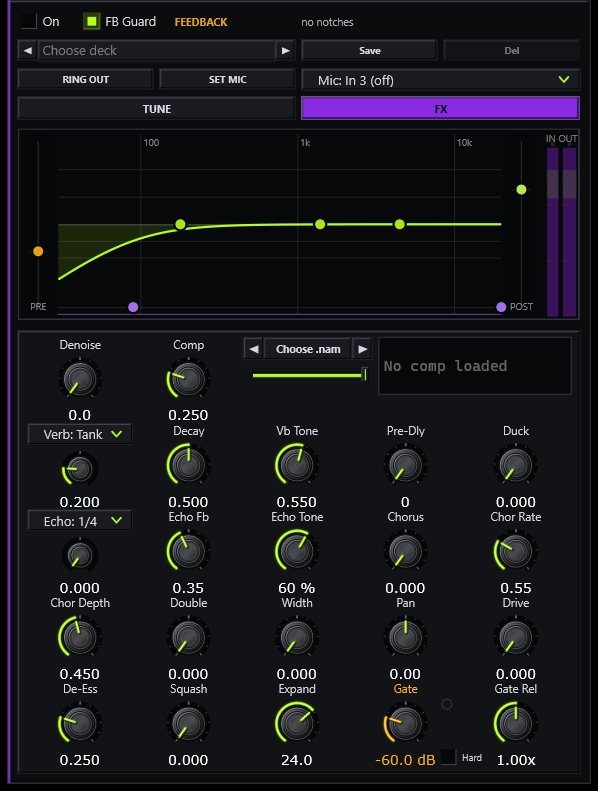This screenshot has height=791, width=598.
Task: Click the Decay knob
Action: point(188,465)
